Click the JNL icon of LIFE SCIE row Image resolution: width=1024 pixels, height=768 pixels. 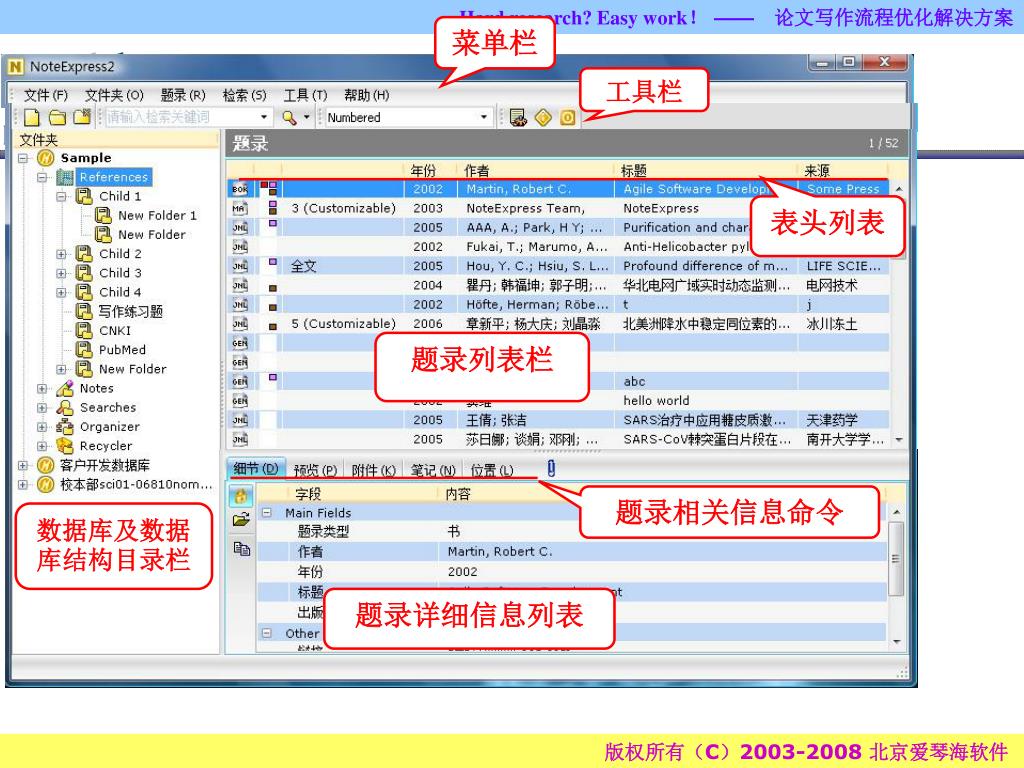click(x=240, y=266)
